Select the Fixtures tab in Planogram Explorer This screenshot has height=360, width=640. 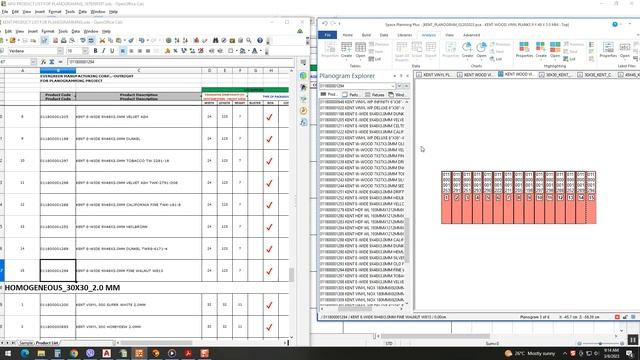(x=375, y=95)
